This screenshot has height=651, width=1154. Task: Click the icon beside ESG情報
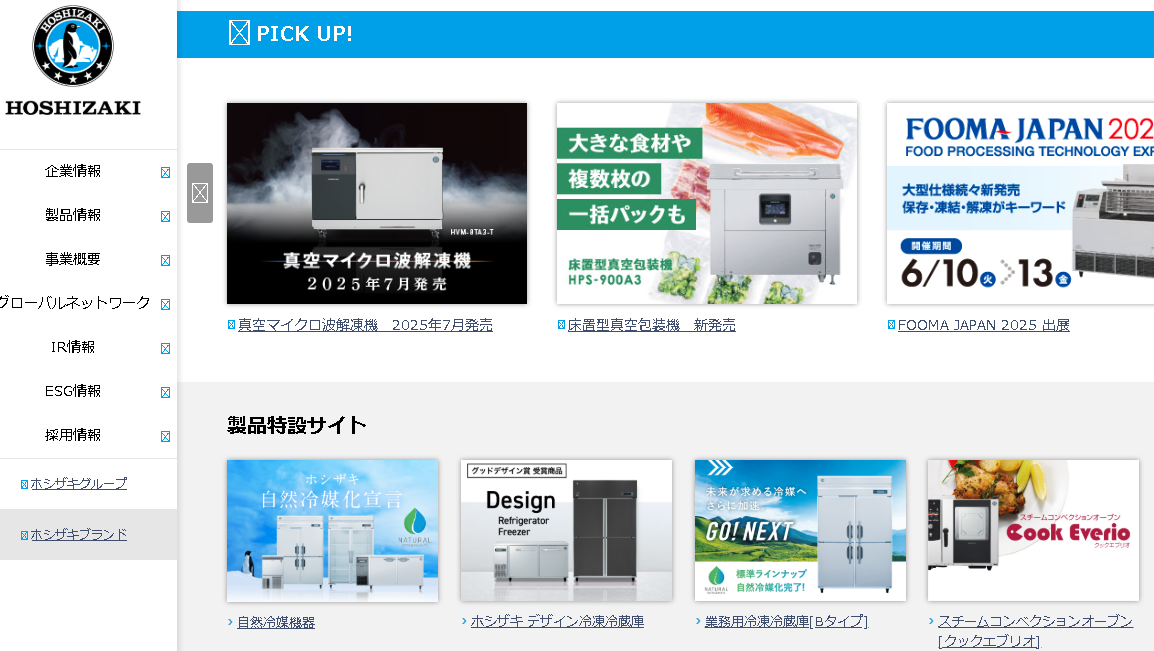[x=166, y=393]
